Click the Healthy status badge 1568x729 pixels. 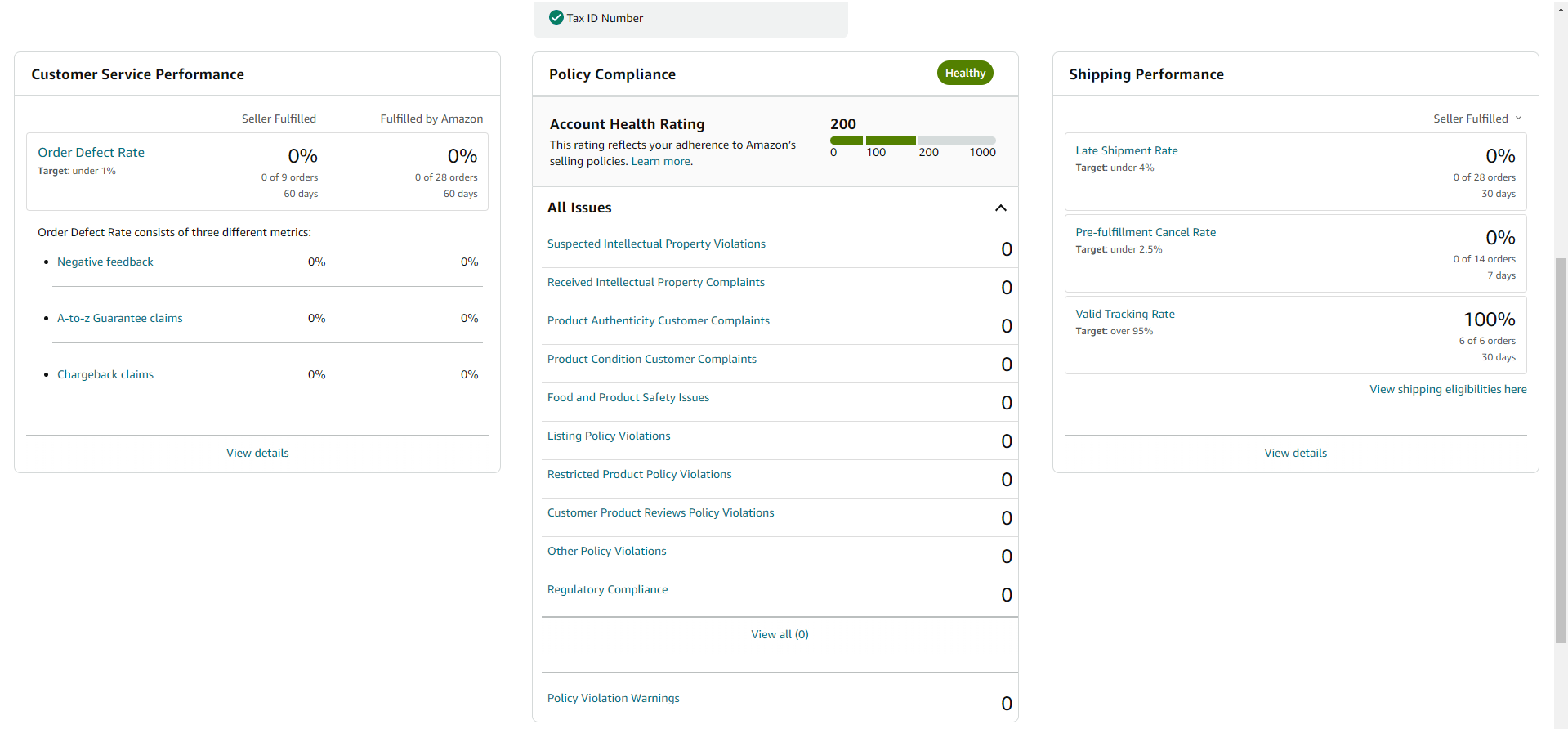[x=965, y=73]
